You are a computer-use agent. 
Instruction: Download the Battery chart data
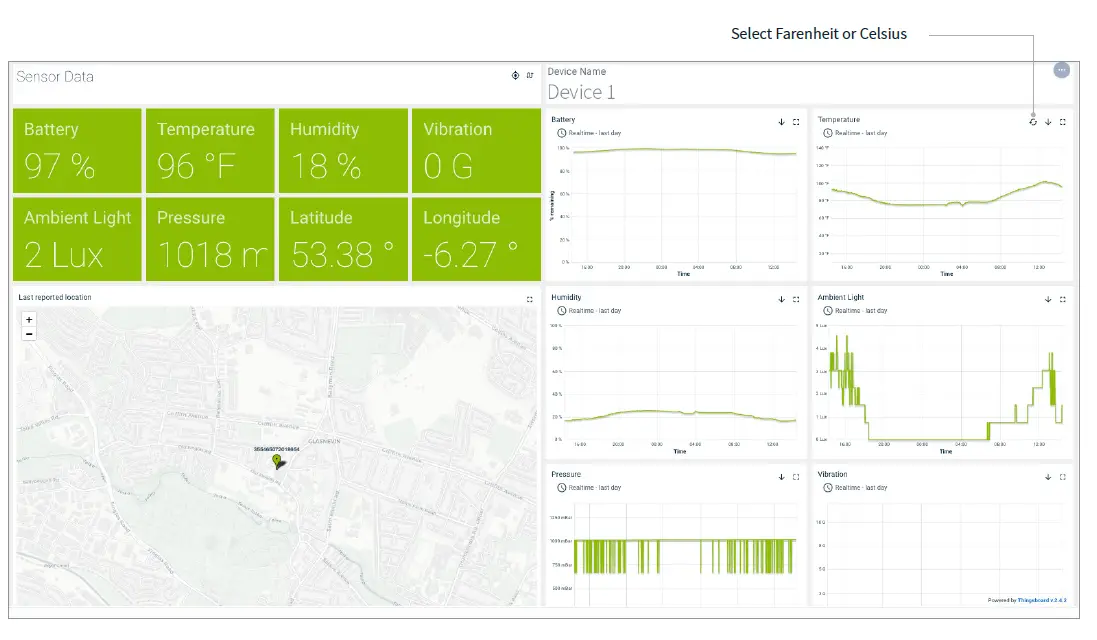[781, 122]
